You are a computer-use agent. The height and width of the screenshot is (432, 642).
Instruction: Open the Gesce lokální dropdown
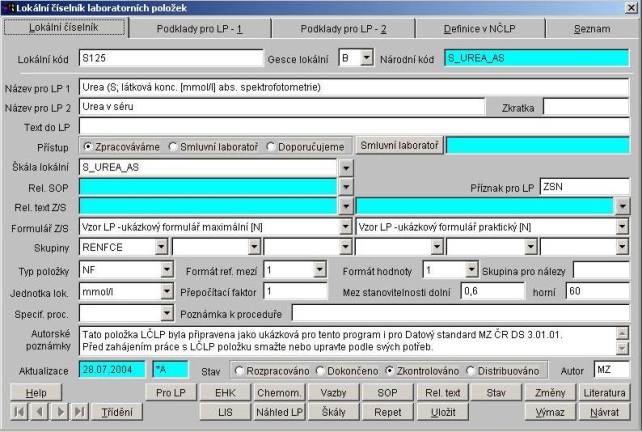pyautogui.click(x=365, y=58)
